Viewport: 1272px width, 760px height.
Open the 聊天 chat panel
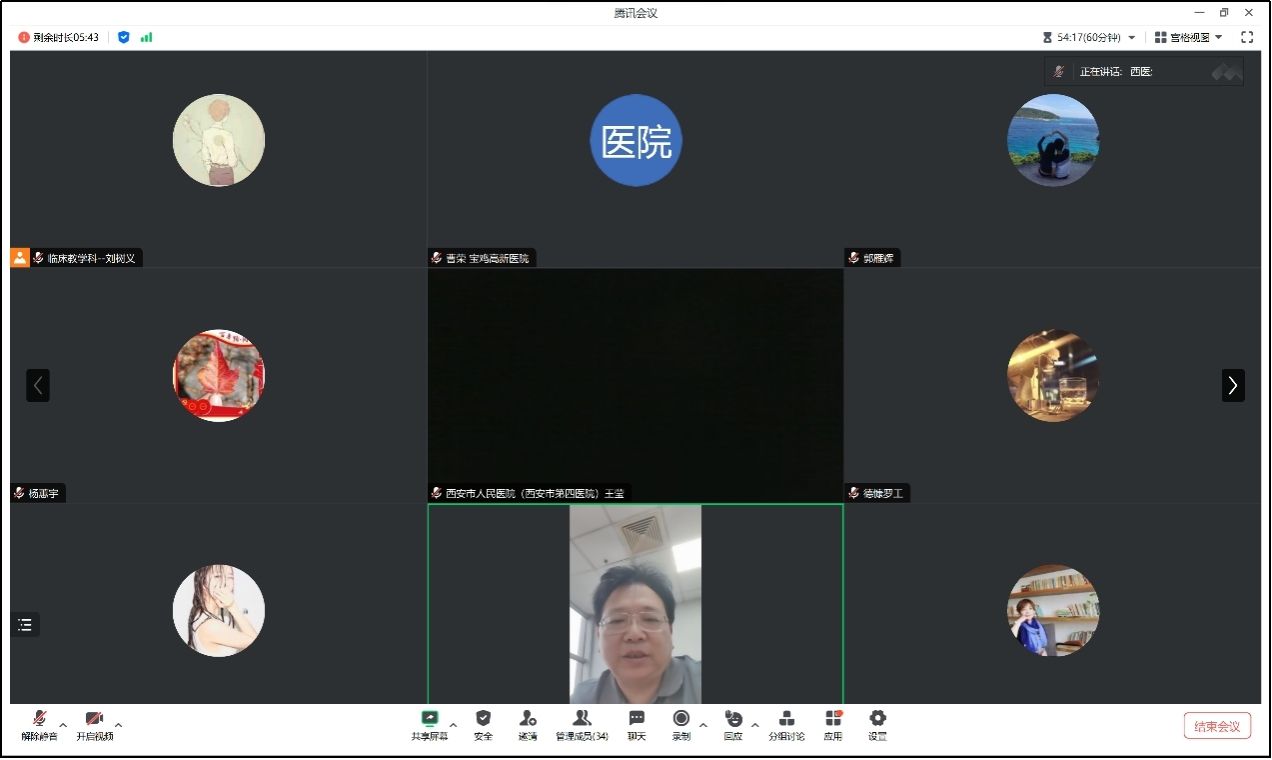[x=636, y=725]
